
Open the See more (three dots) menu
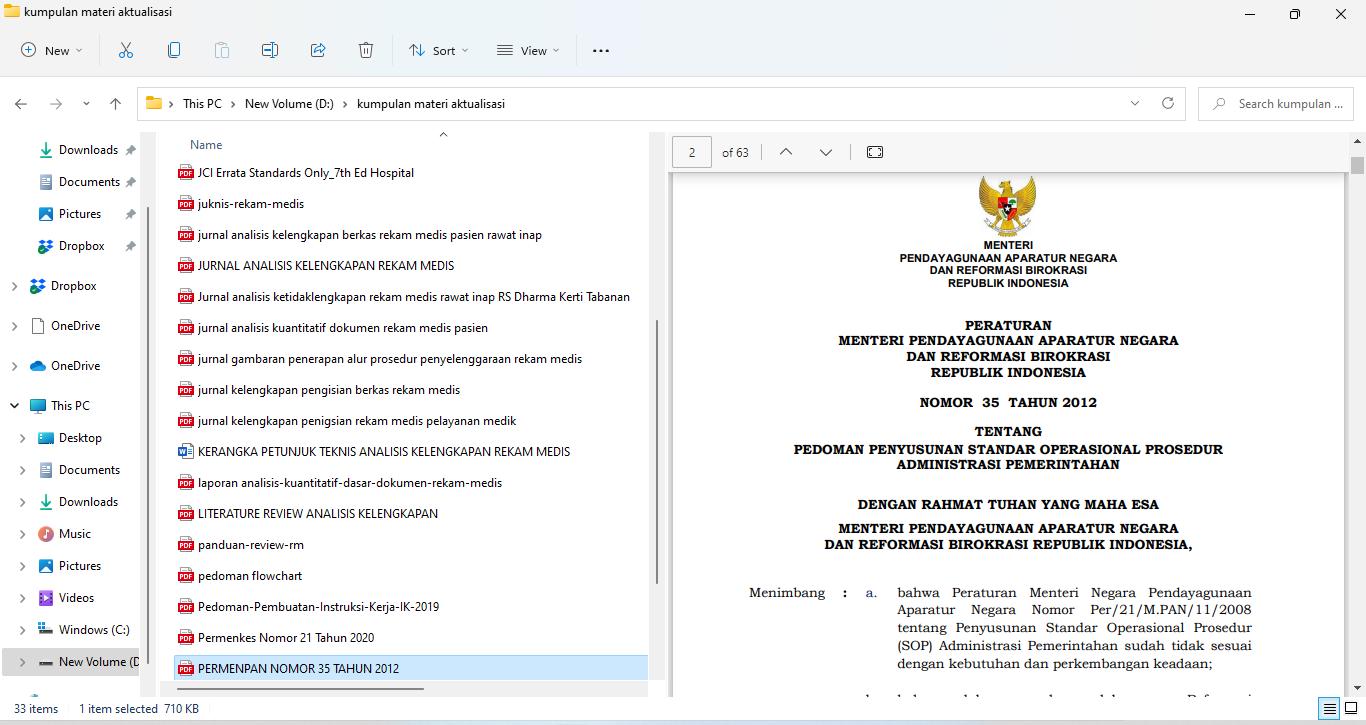coord(601,51)
